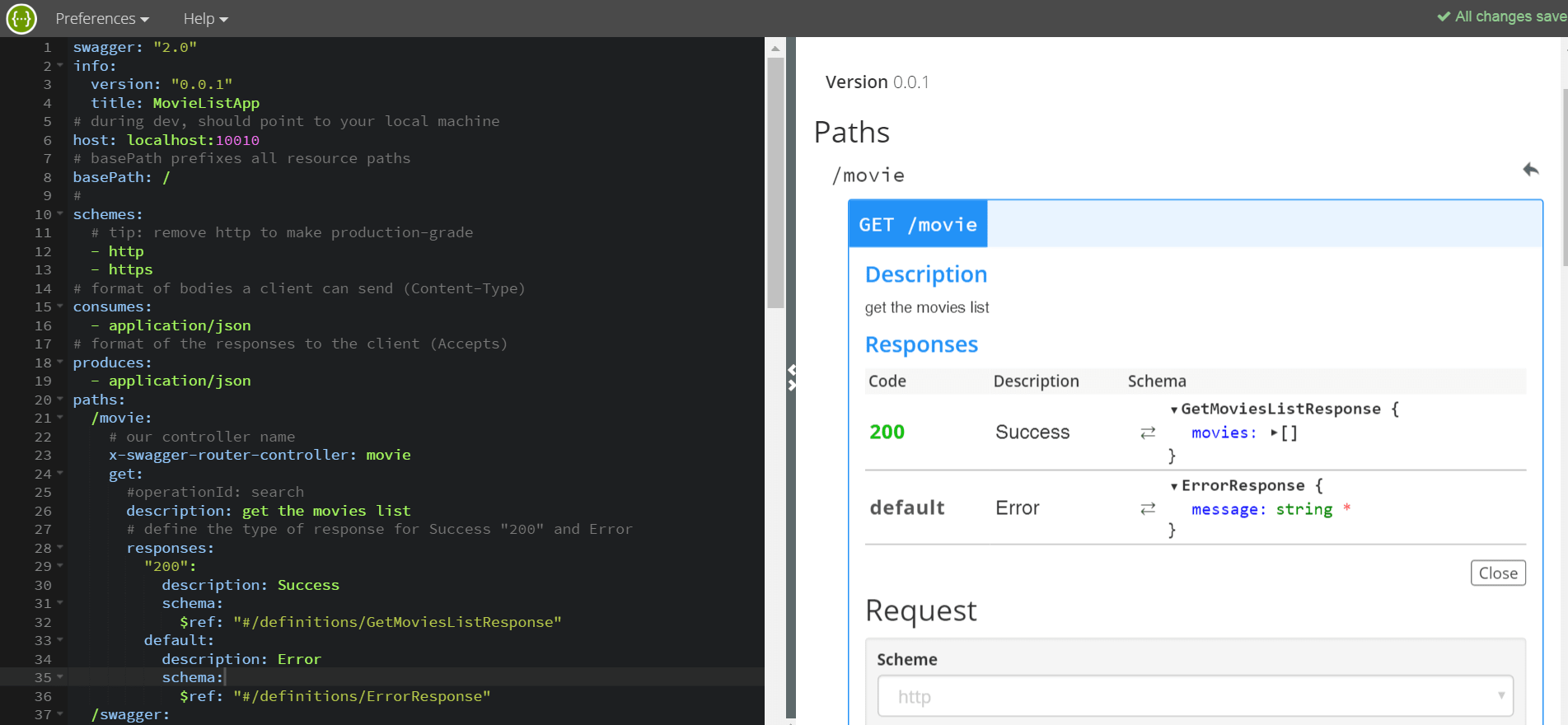Fold the responses block at line 28
Screen dimensions: 1568x725
point(60,548)
